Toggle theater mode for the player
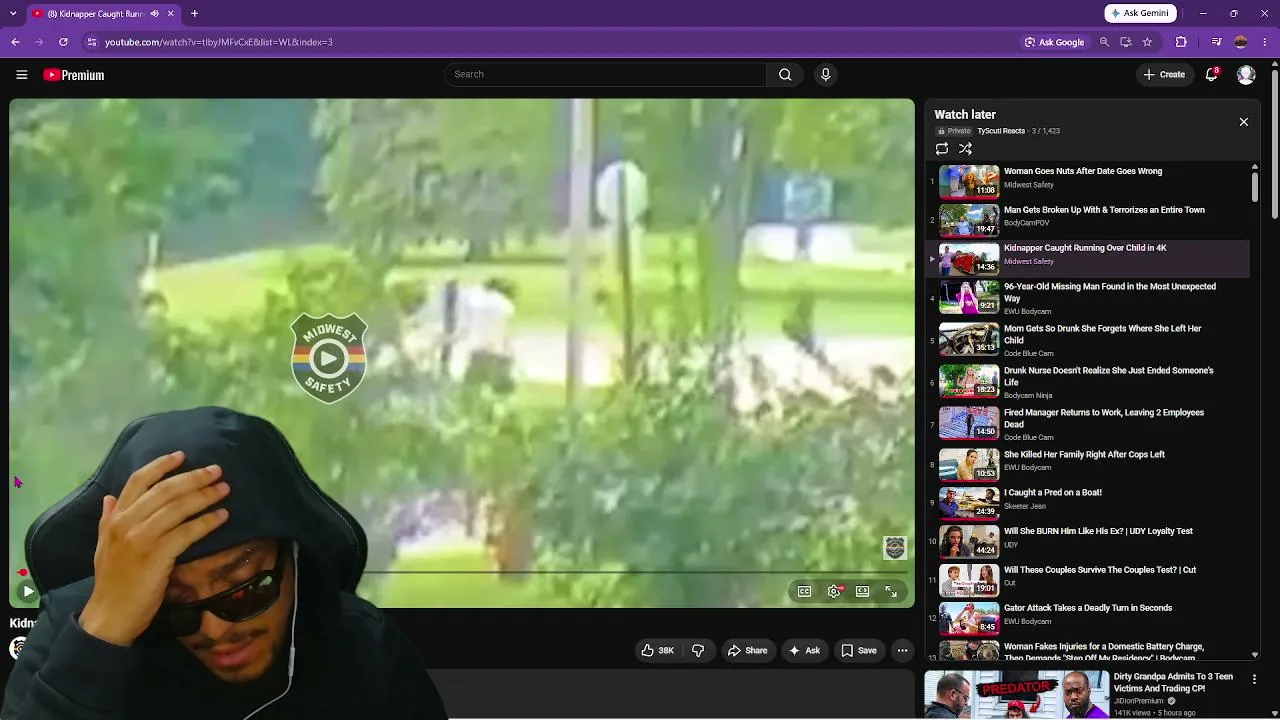Viewport: 1280px width, 720px height. coord(862,591)
